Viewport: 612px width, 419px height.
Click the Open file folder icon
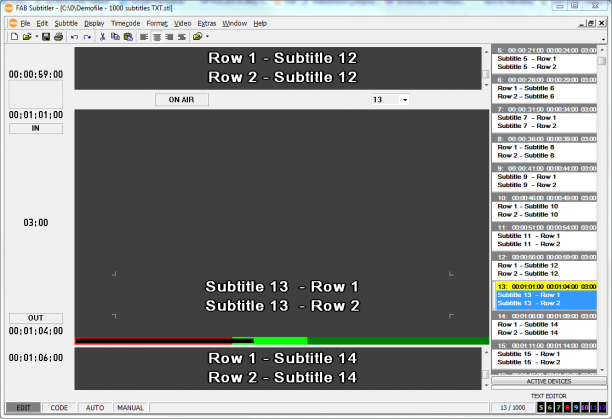pyautogui.click(x=27, y=37)
